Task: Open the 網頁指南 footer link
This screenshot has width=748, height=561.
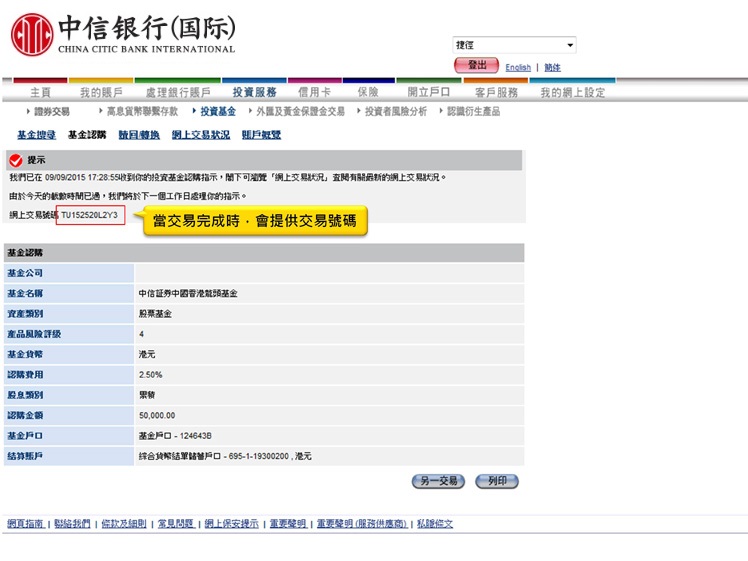Action: point(25,524)
